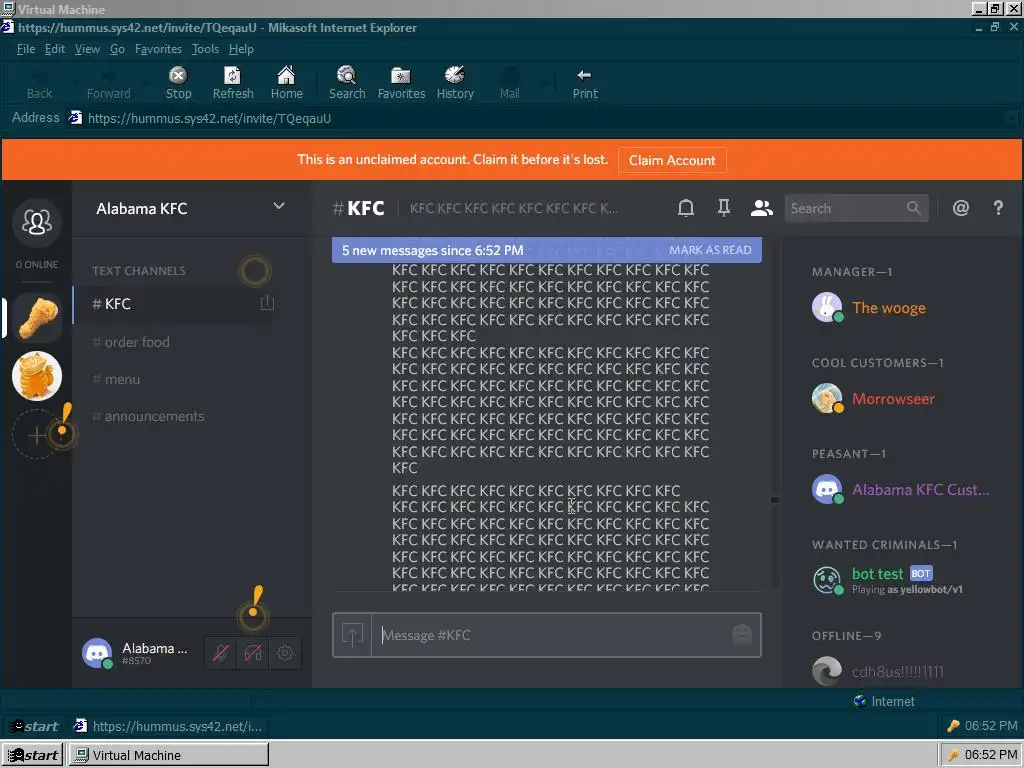1024x768 pixels.
Task: Toggle the member list icon
Action: (x=761, y=208)
